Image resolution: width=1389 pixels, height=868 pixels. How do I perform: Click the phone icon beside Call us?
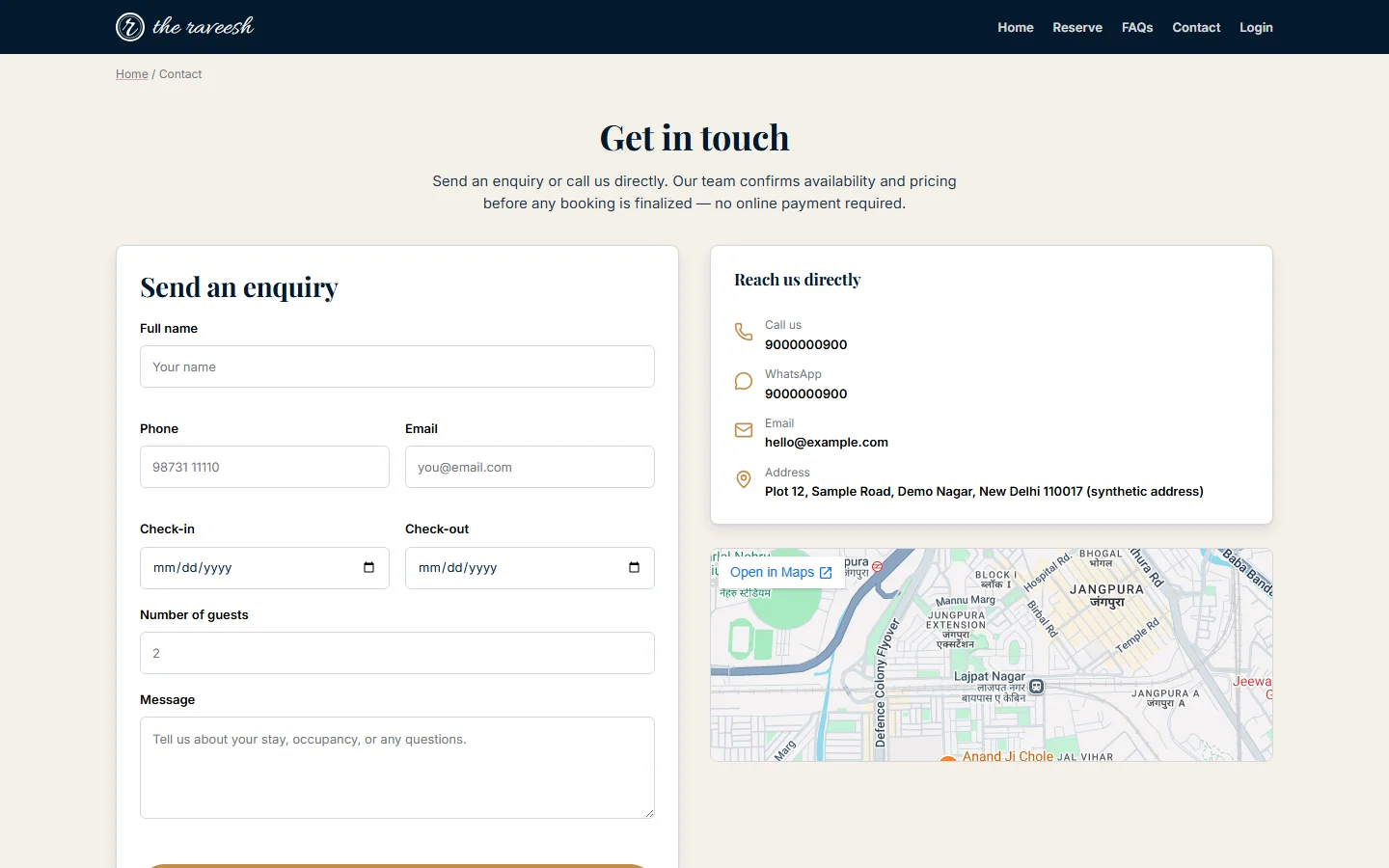(744, 332)
